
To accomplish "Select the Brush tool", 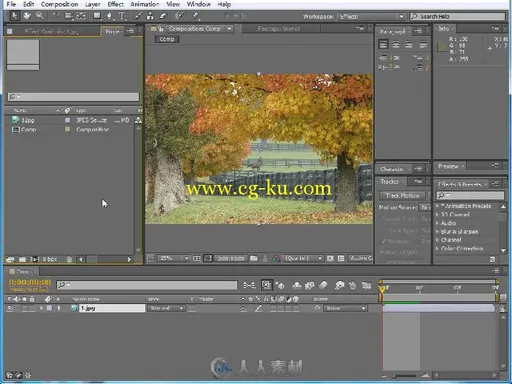I will pos(138,16).
